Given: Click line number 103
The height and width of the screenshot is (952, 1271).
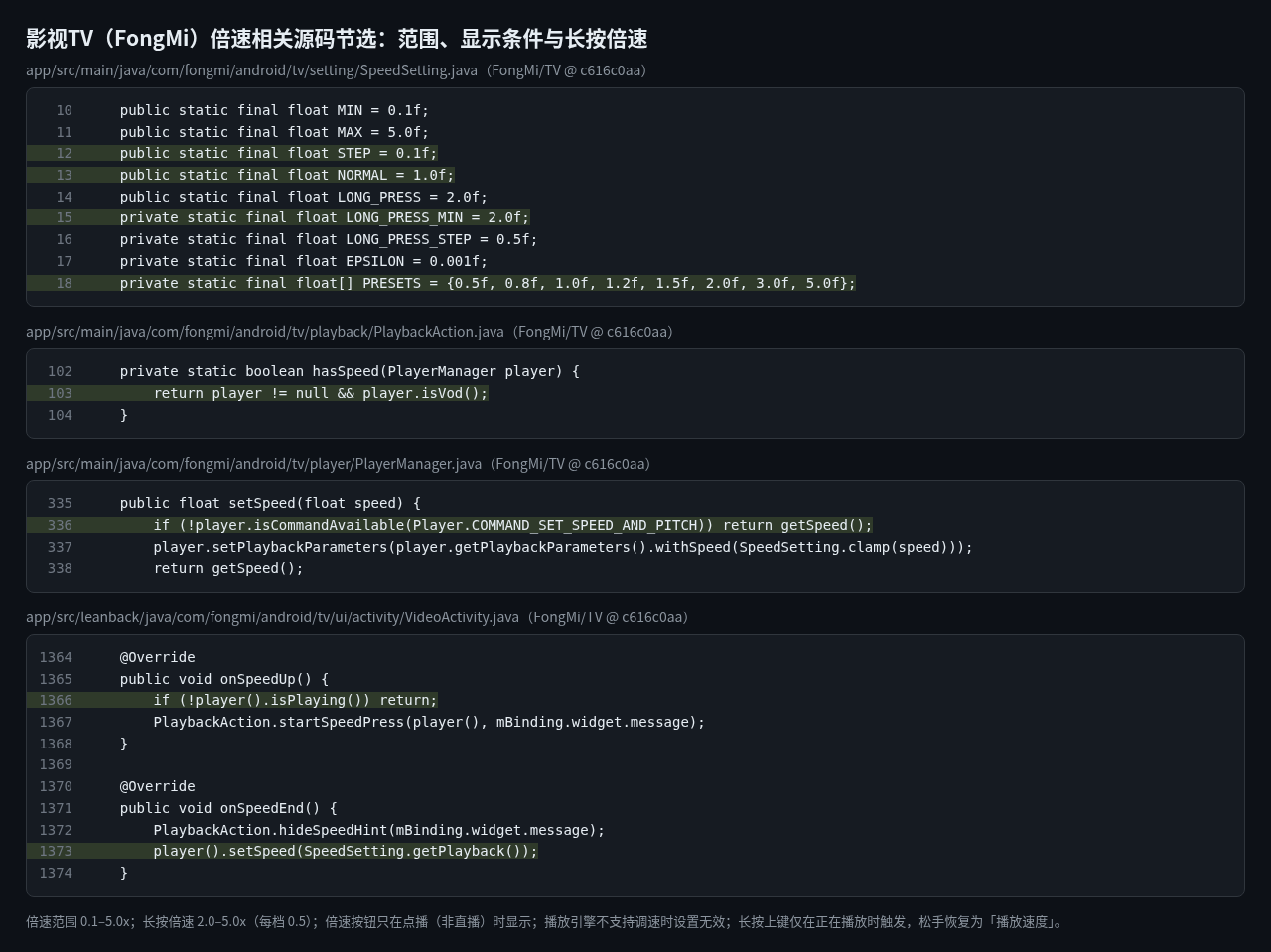Looking at the screenshot, I should 60,393.
